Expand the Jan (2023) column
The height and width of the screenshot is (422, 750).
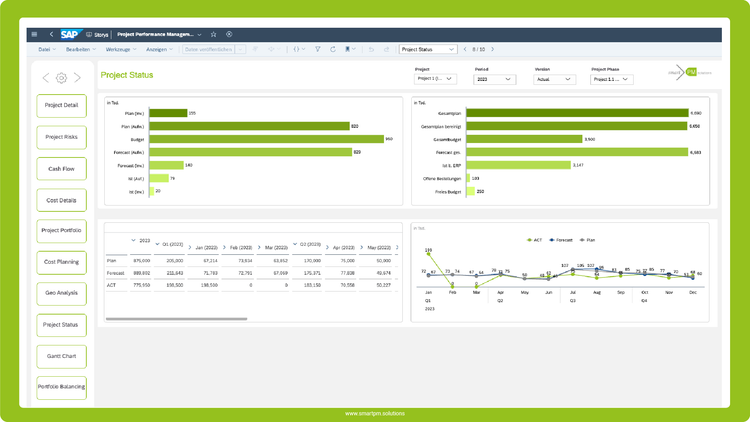tap(190, 247)
